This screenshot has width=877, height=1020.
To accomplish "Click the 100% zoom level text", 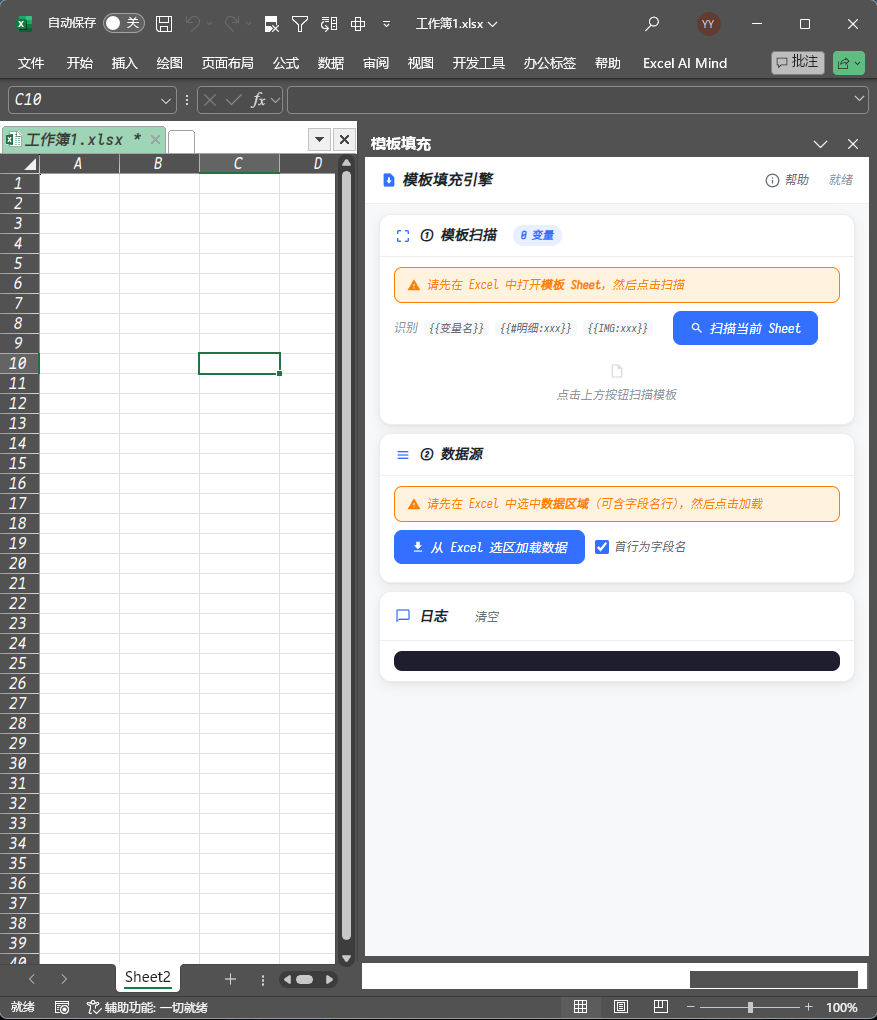I will coord(842,1008).
